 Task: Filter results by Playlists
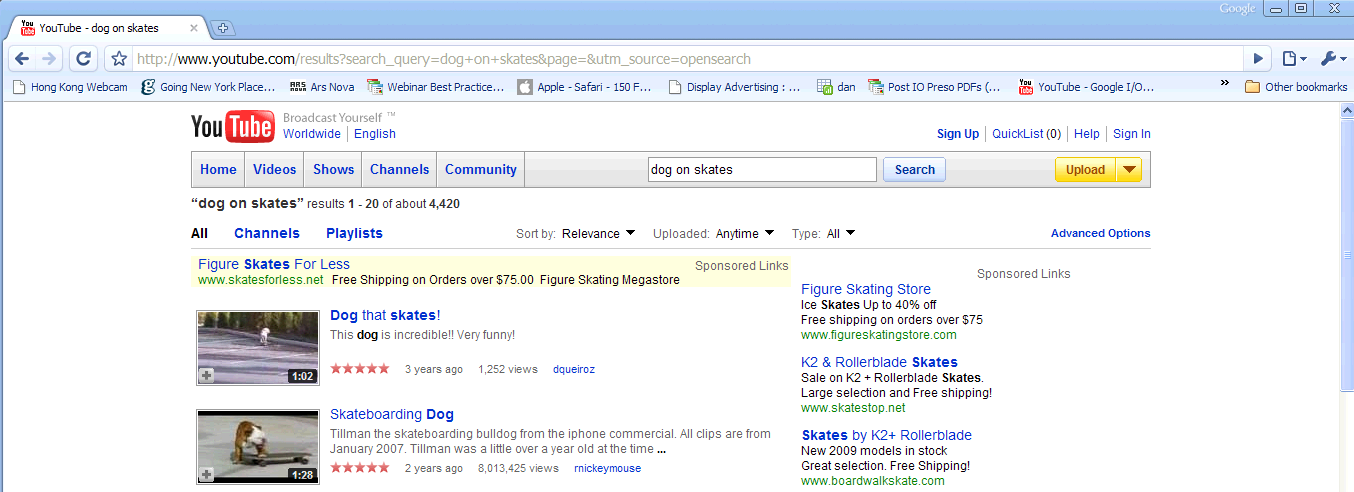click(354, 233)
